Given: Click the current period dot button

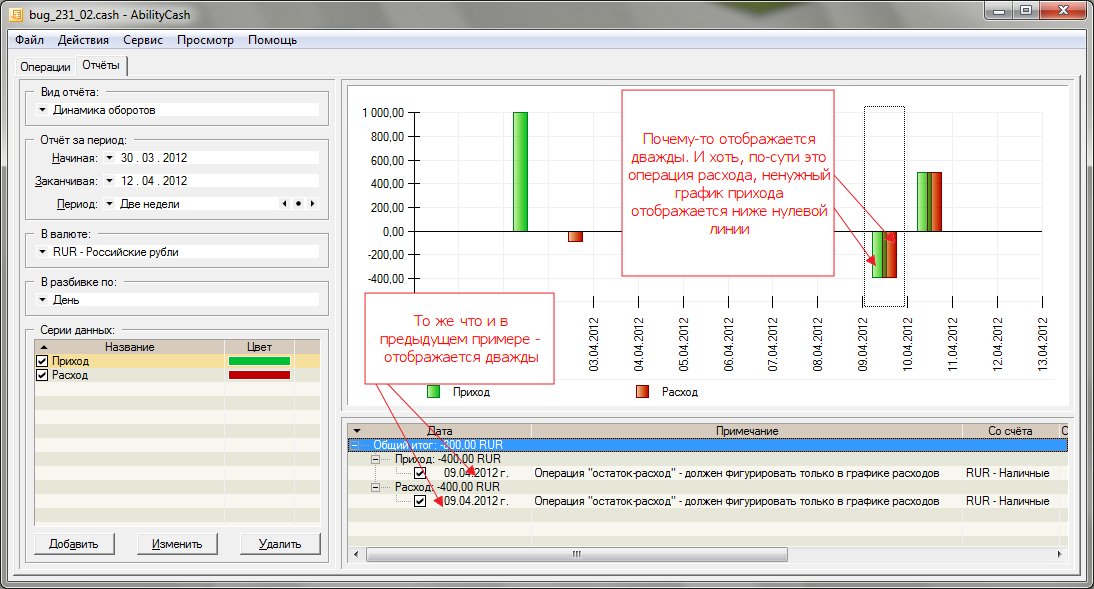Looking at the screenshot, I should (x=298, y=204).
